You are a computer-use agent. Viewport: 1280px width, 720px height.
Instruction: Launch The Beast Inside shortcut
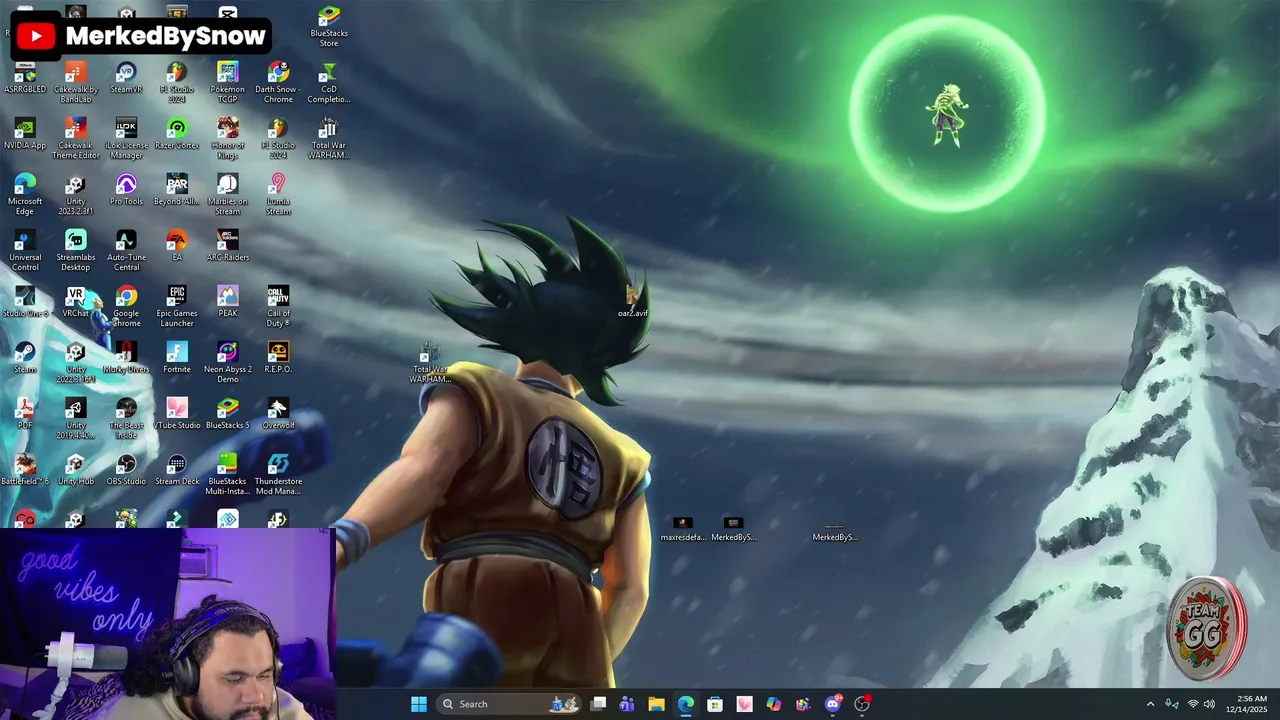(x=126, y=419)
